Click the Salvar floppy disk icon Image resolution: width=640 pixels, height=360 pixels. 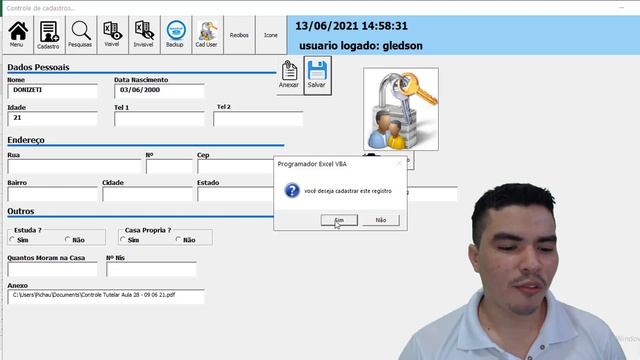point(317,75)
